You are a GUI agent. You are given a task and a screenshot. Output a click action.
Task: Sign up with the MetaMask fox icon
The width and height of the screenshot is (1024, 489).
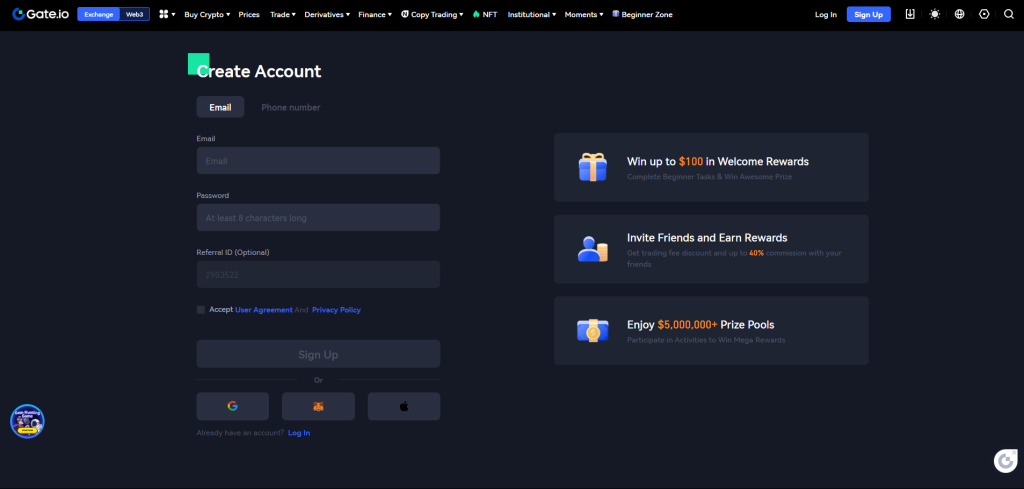pyautogui.click(x=318, y=406)
